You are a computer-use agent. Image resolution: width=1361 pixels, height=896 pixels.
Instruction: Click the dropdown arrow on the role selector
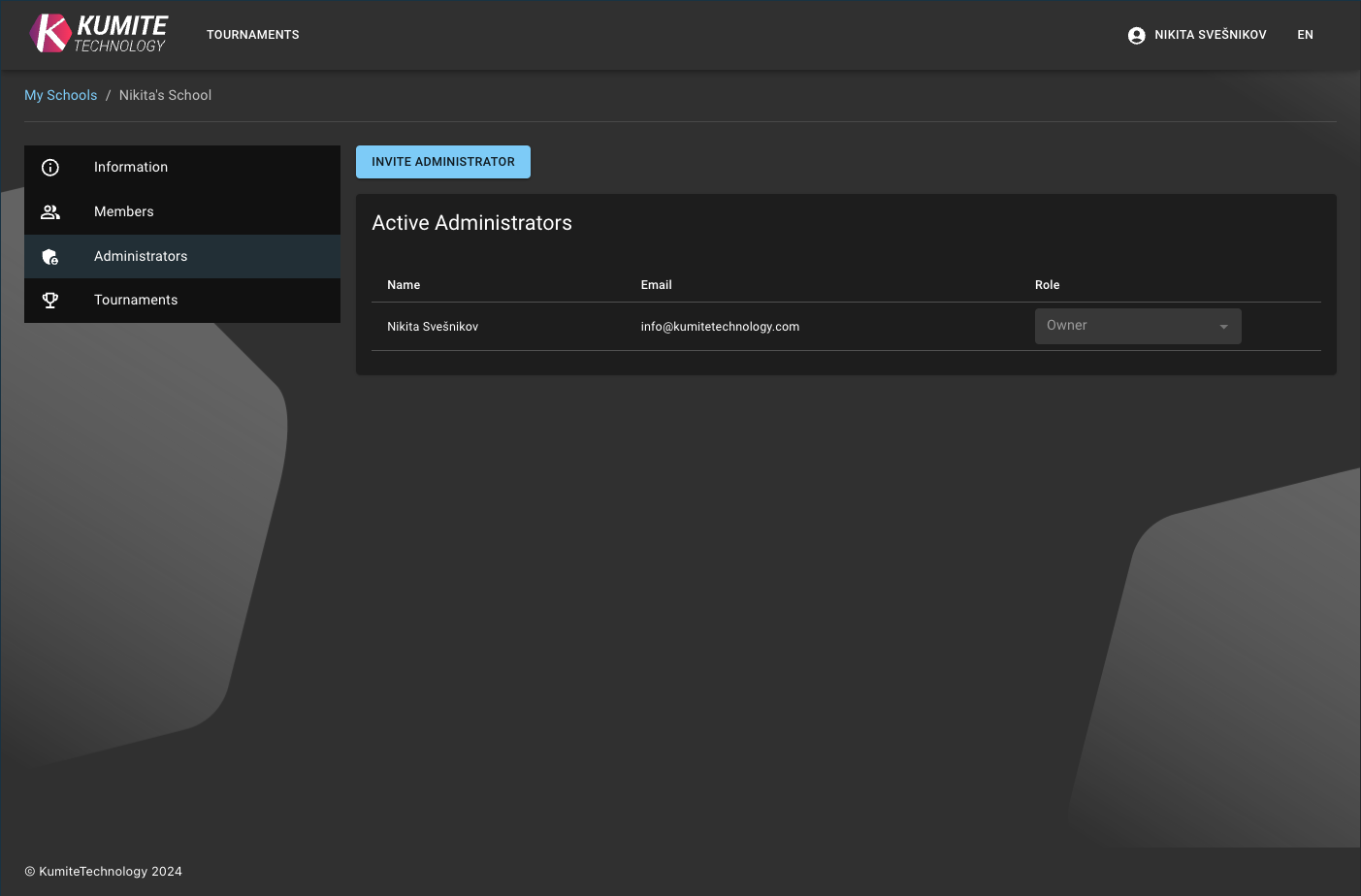pos(1222,326)
